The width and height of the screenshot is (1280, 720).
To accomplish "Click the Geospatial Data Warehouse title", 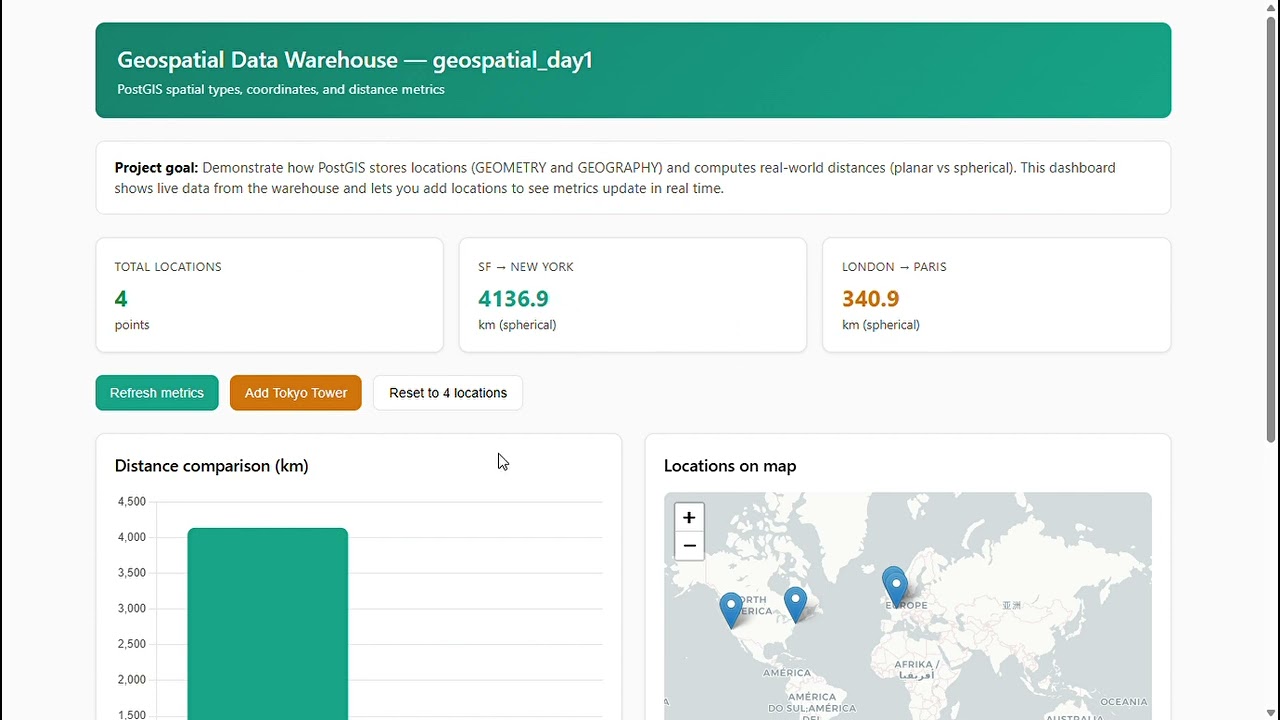I will point(355,60).
